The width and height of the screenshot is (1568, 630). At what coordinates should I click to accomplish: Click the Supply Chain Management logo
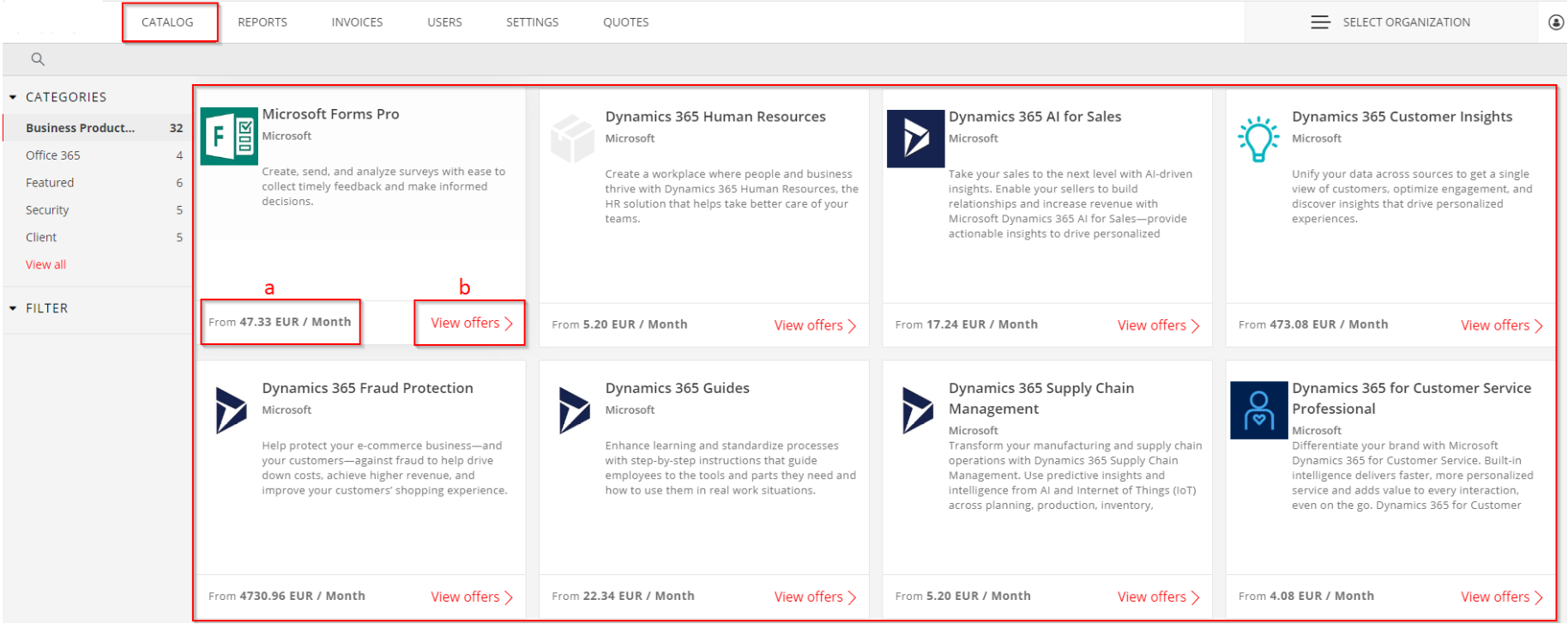tap(917, 410)
